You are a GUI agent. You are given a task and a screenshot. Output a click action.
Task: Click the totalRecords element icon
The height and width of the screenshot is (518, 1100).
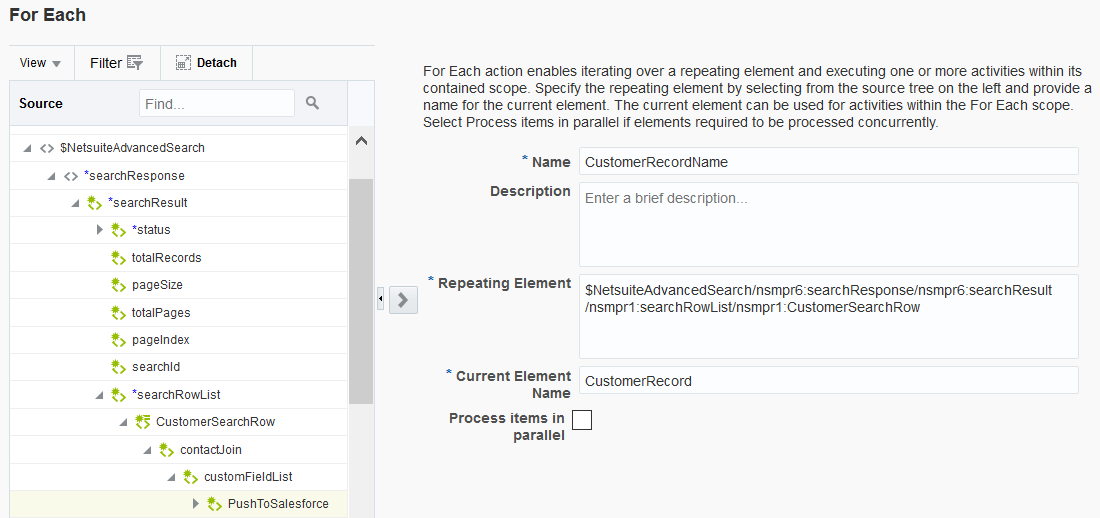pos(119,258)
